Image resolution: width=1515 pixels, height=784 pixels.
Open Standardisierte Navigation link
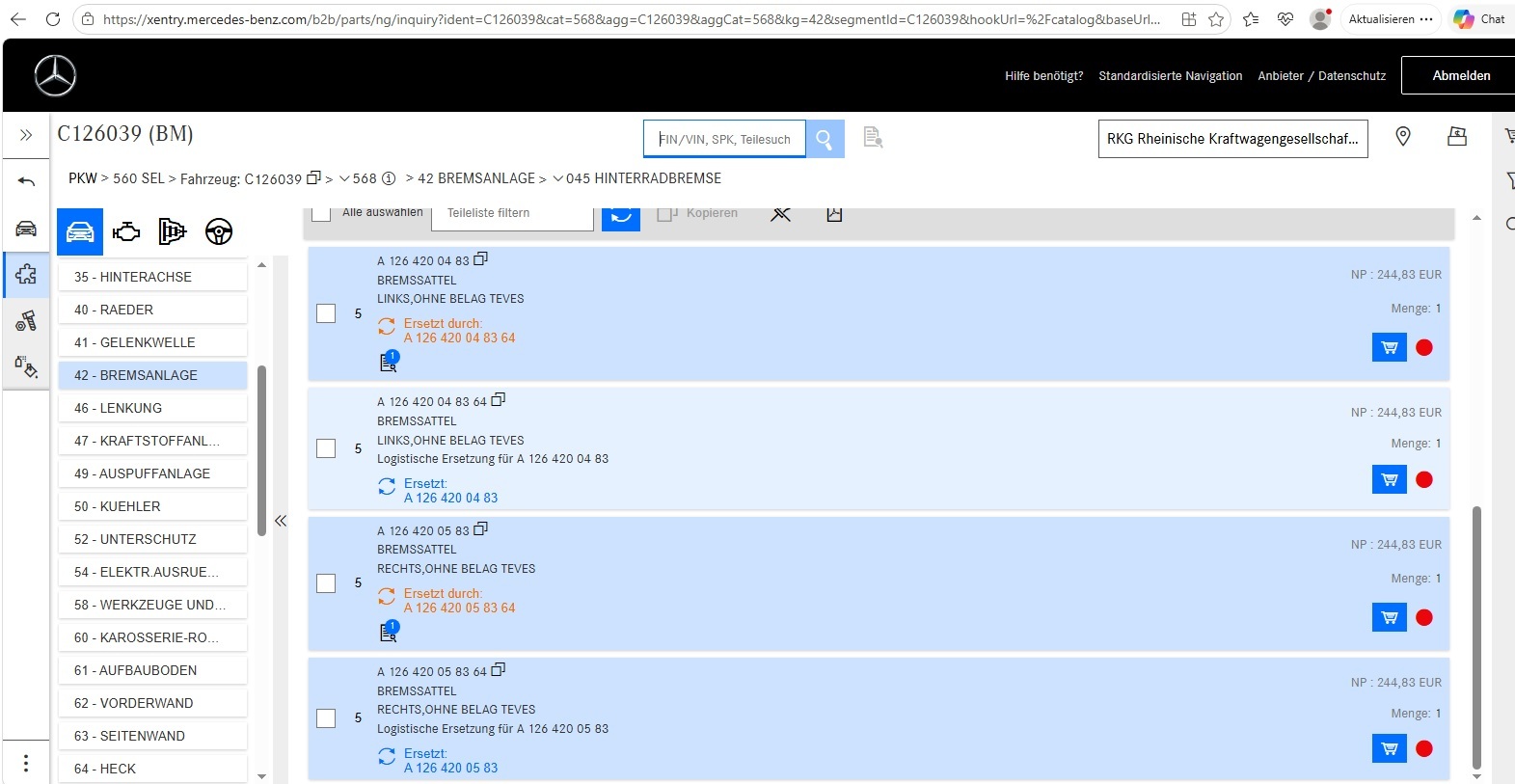pos(1171,76)
